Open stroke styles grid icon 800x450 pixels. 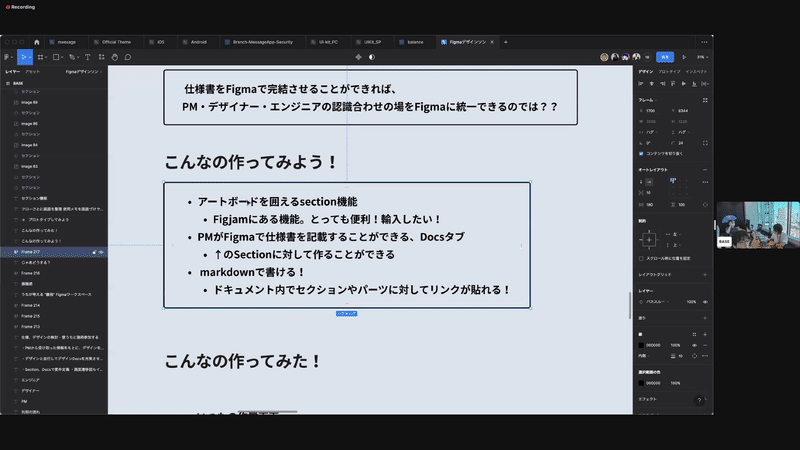coord(694,334)
